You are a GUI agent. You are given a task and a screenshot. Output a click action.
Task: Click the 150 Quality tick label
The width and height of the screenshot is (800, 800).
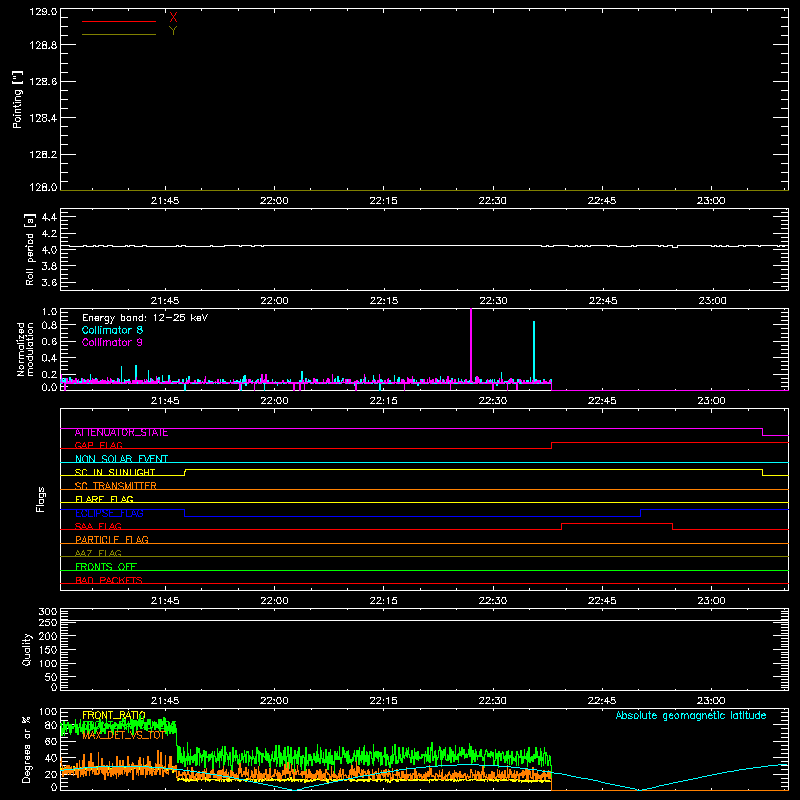[48, 650]
